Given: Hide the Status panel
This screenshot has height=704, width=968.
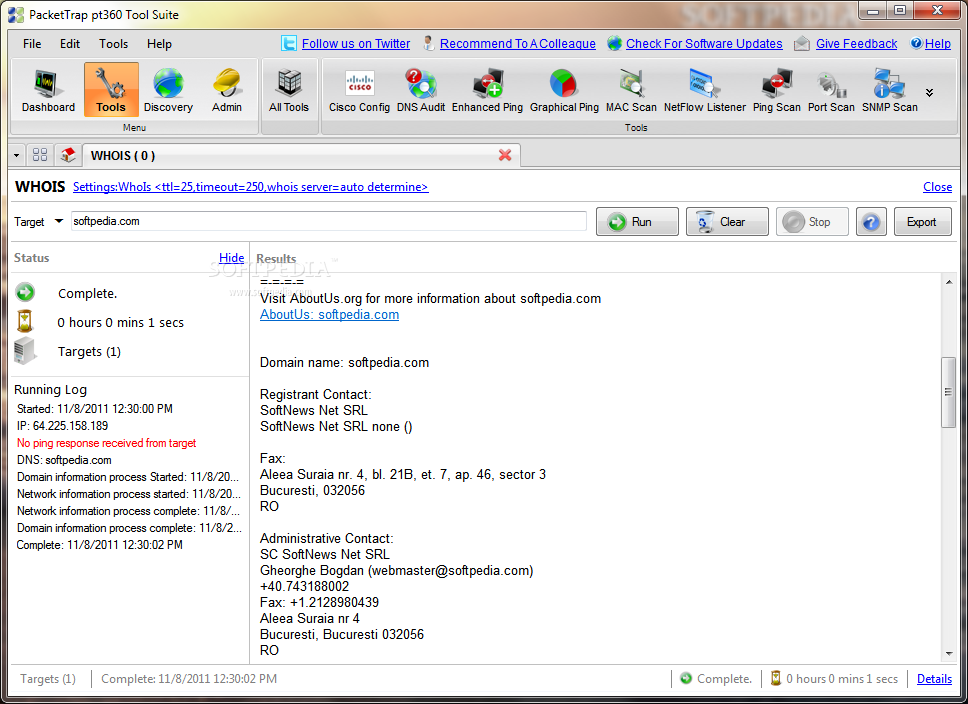Looking at the screenshot, I should pos(232,258).
